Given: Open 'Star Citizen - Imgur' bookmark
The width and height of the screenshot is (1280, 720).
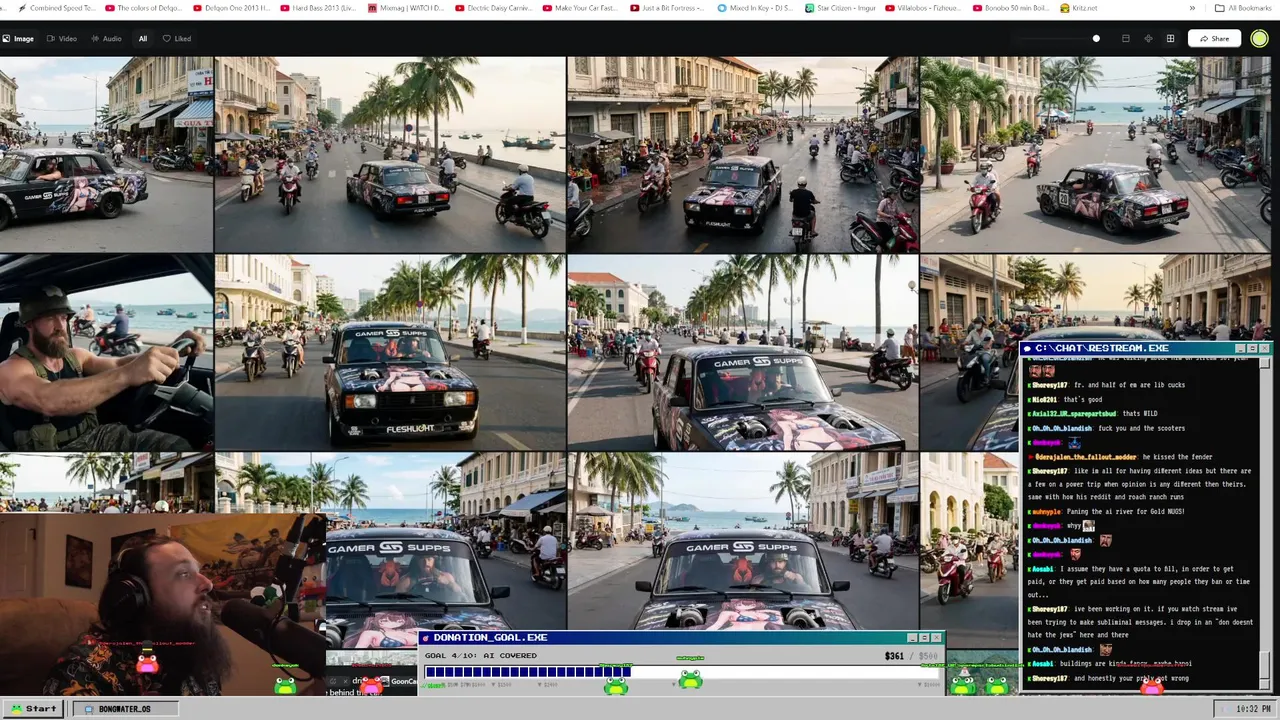Looking at the screenshot, I should point(842,8).
